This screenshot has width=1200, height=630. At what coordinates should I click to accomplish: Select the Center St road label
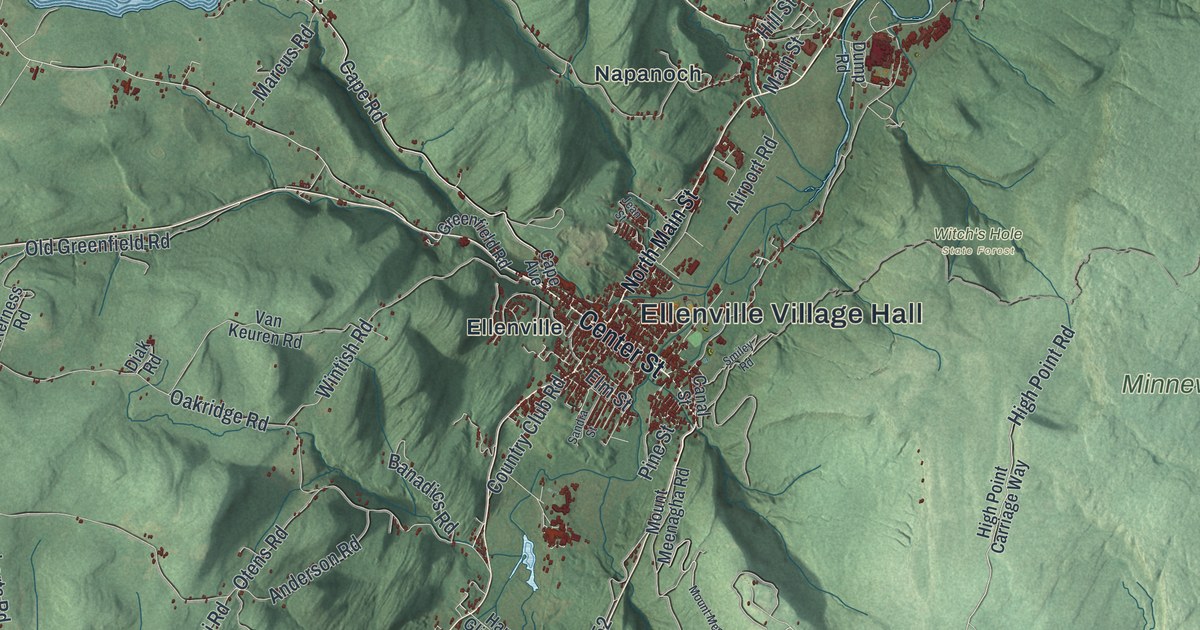(620, 346)
